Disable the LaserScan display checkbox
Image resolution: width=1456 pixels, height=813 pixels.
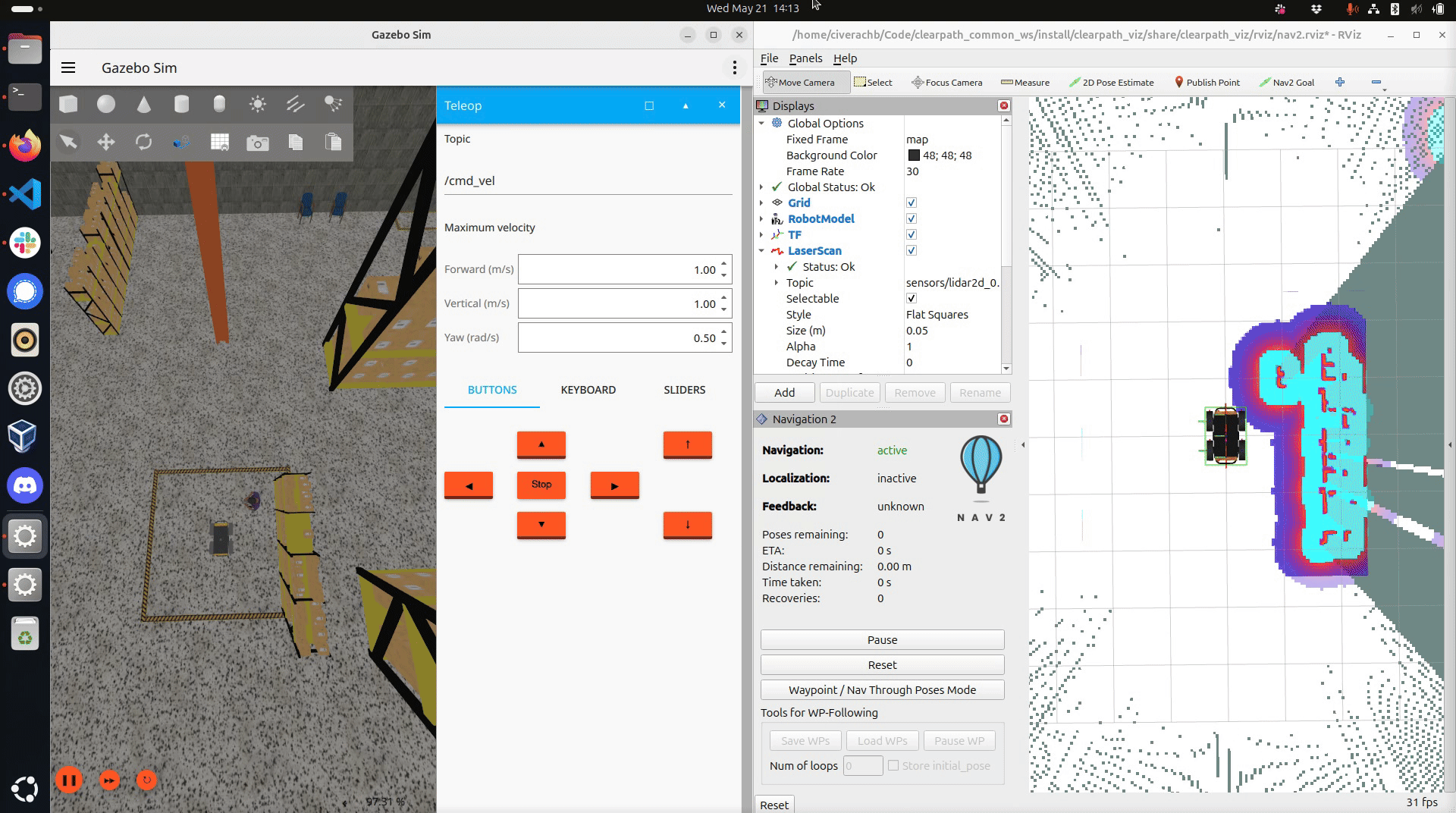click(912, 250)
